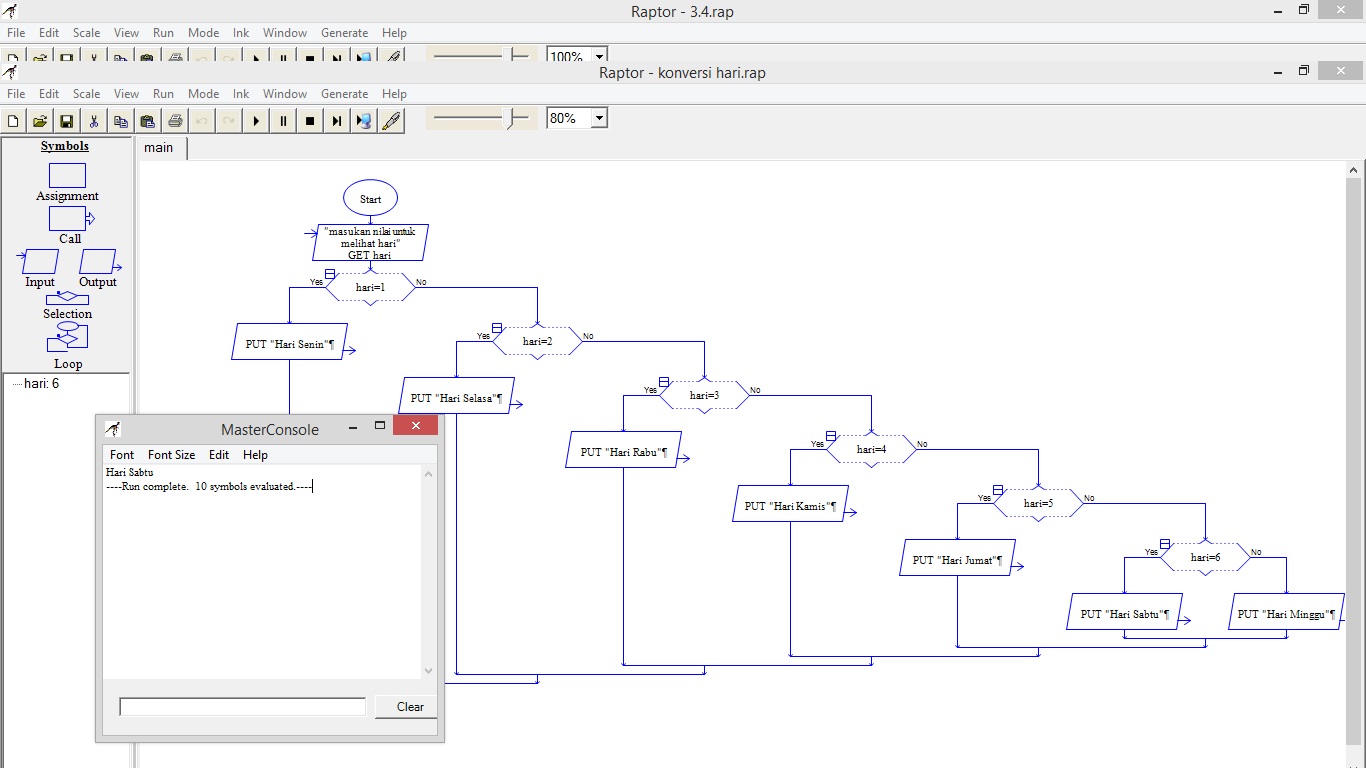The width and height of the screenshot is (1366, 768).
Task: Select the Call symbol in Symbols panel
Action: [70, 218]
